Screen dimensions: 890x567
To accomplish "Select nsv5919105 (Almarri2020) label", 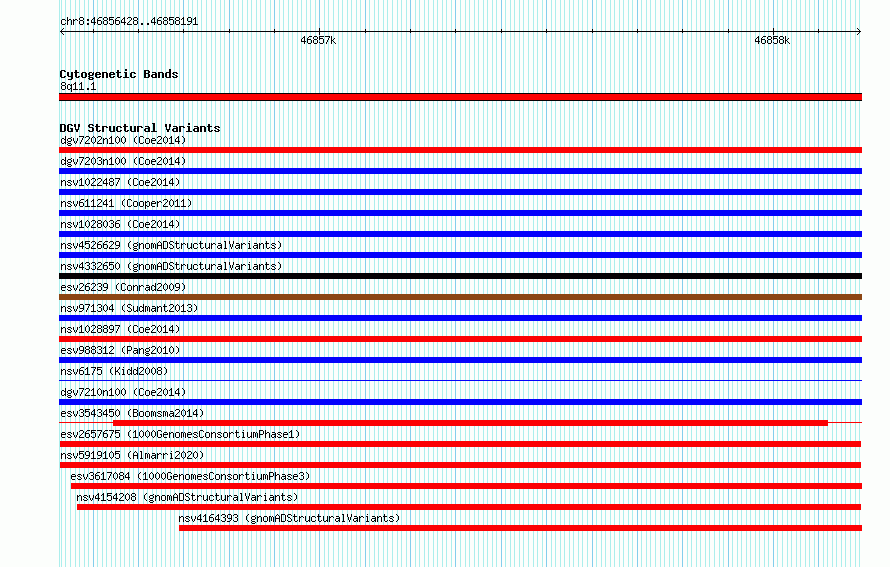I will pos(132,455).
